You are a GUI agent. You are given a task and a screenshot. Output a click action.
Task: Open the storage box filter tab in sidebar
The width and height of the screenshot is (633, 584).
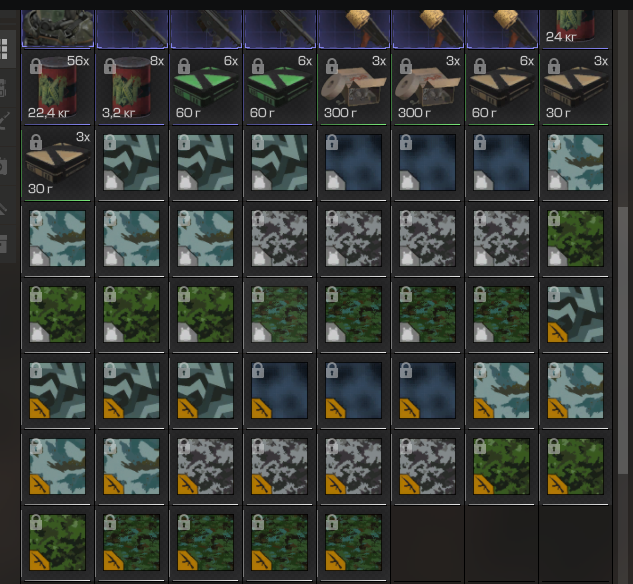click(x=3, y=244)
